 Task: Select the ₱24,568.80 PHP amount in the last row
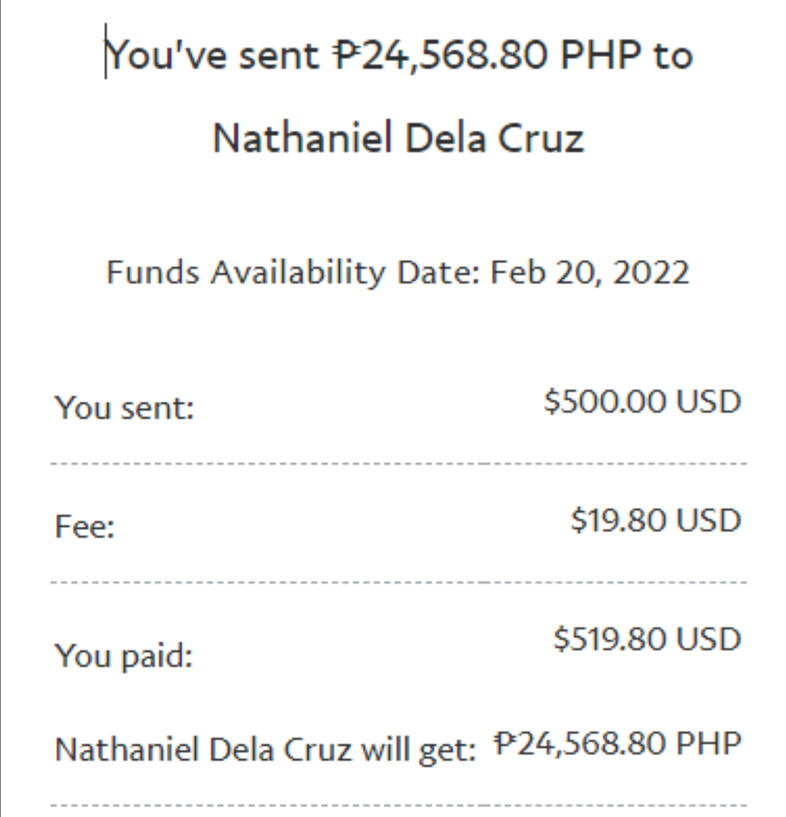pyautogui.click(x=619, y=743)
